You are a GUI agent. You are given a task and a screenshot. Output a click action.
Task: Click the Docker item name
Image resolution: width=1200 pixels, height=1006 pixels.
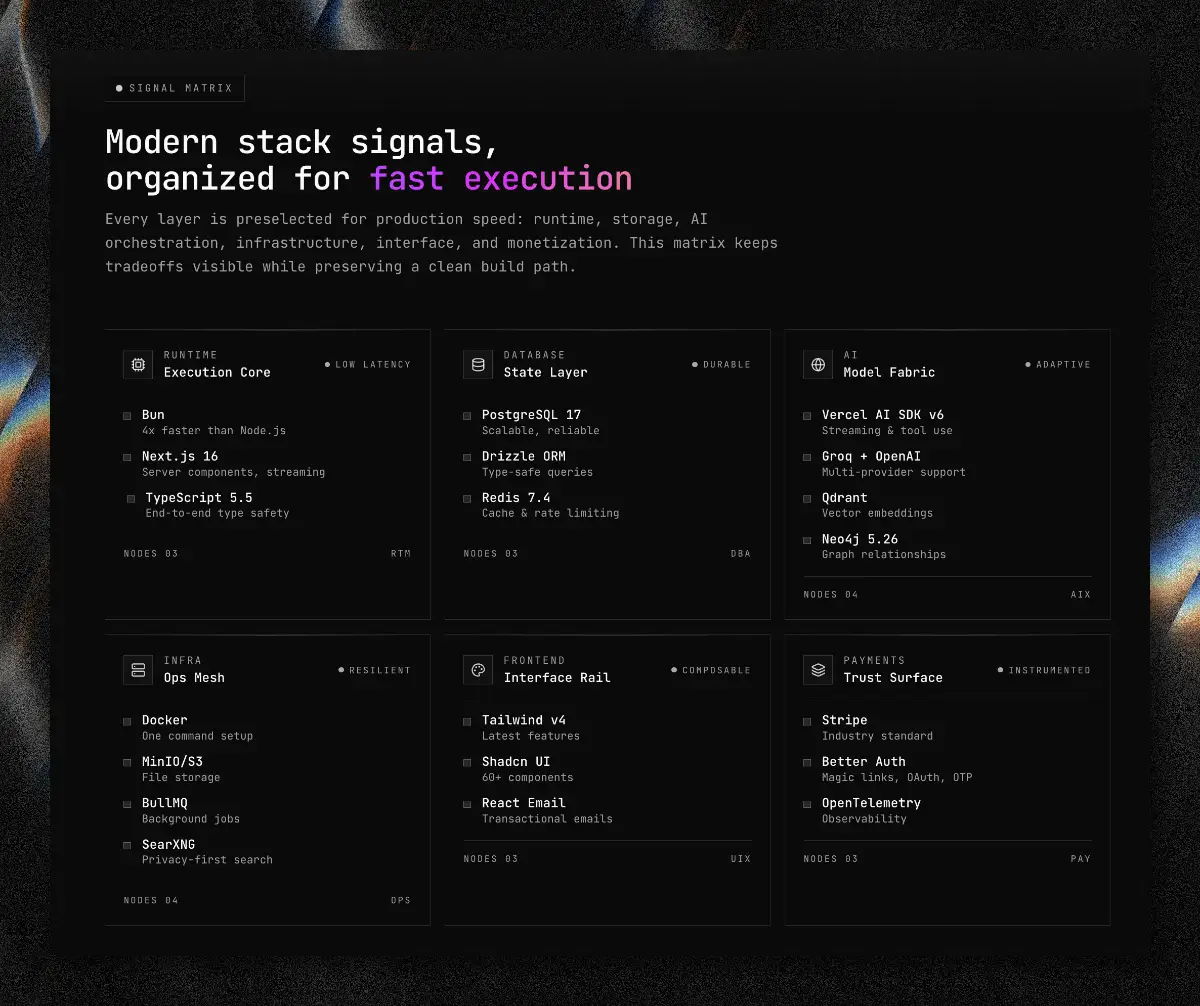[x=165, y=720]
